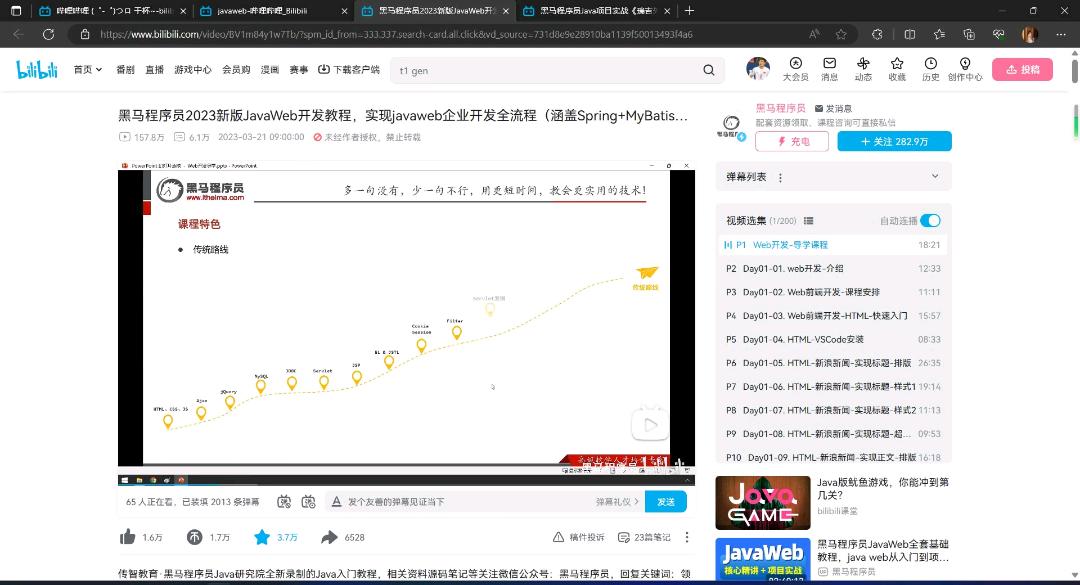
Task: Click the search magnifier icon
Action: [709, 70]
